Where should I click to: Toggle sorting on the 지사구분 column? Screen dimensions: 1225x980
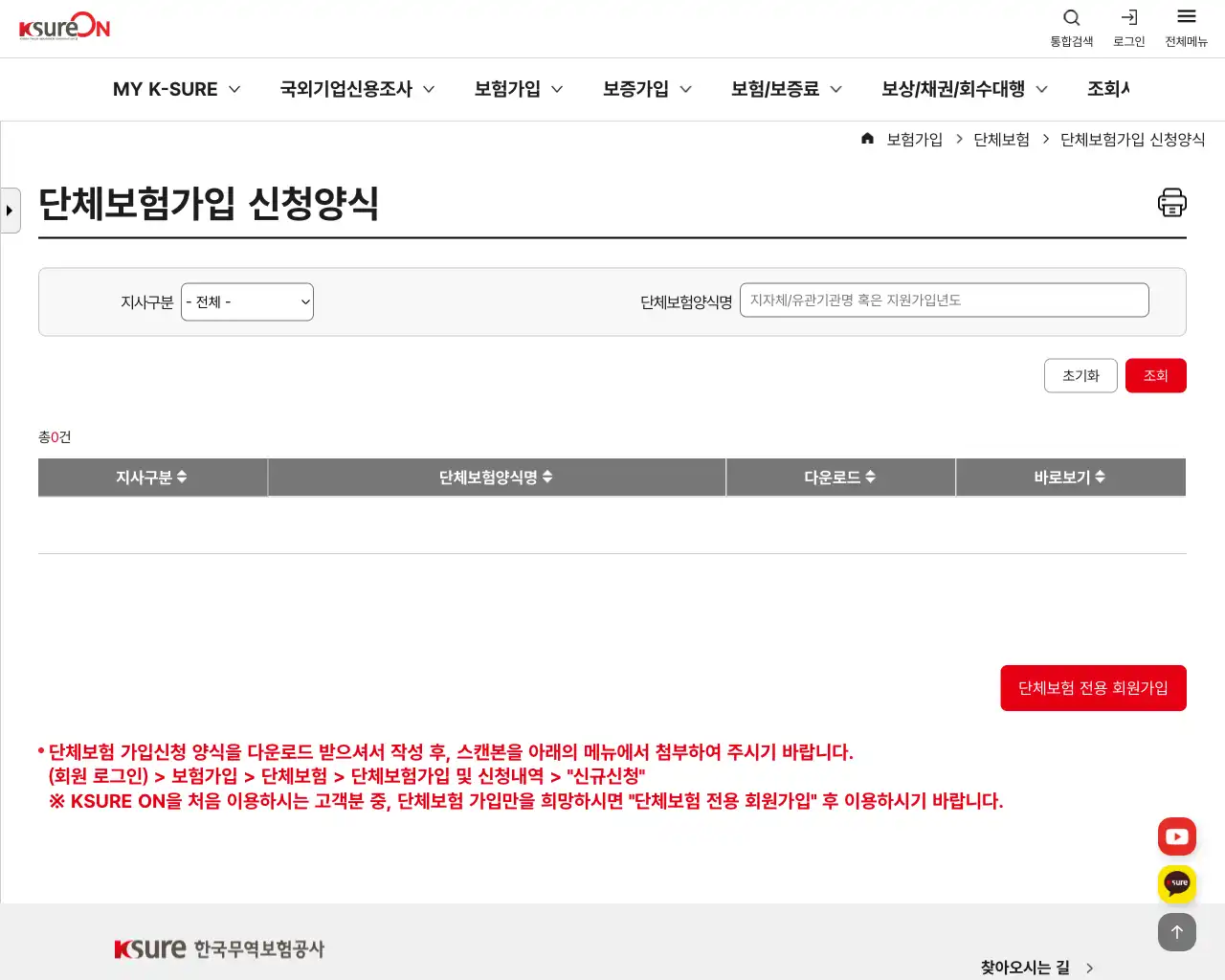[152, 478]
